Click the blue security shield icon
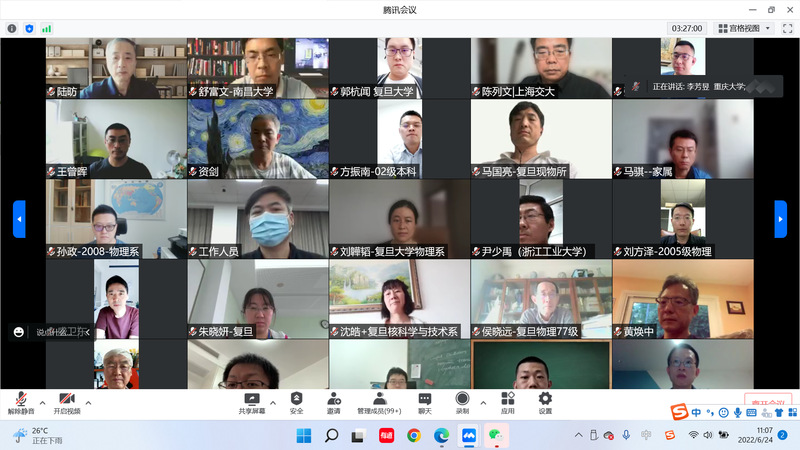Viewport: 800px width, 450px height. pyautogui.click(x=29, y=29)
